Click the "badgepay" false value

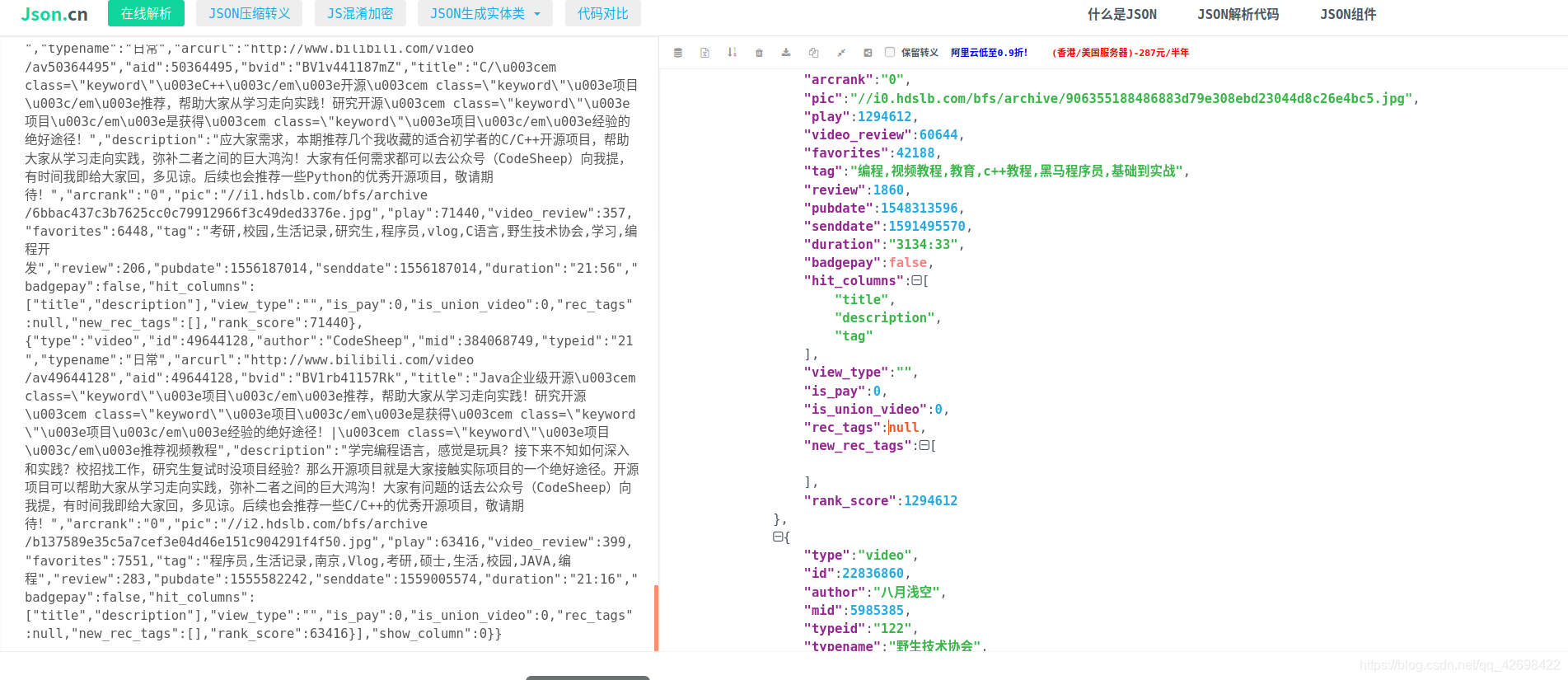[908, 263]
